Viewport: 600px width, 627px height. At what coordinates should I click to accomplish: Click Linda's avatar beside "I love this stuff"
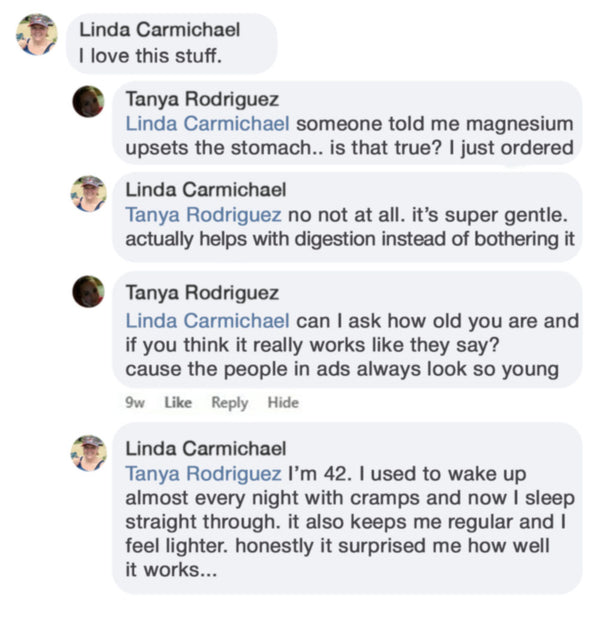[x=36, y=34]
